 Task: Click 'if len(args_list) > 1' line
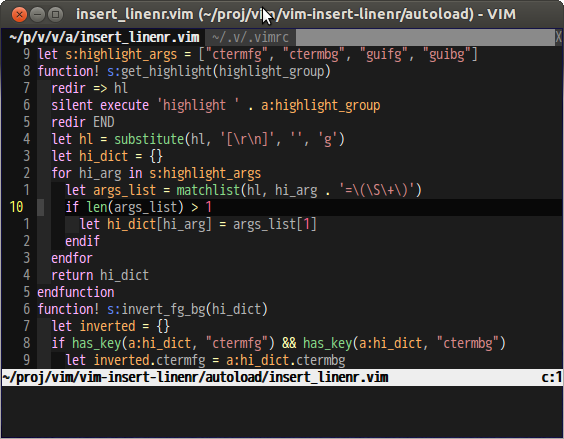(138, 207)
